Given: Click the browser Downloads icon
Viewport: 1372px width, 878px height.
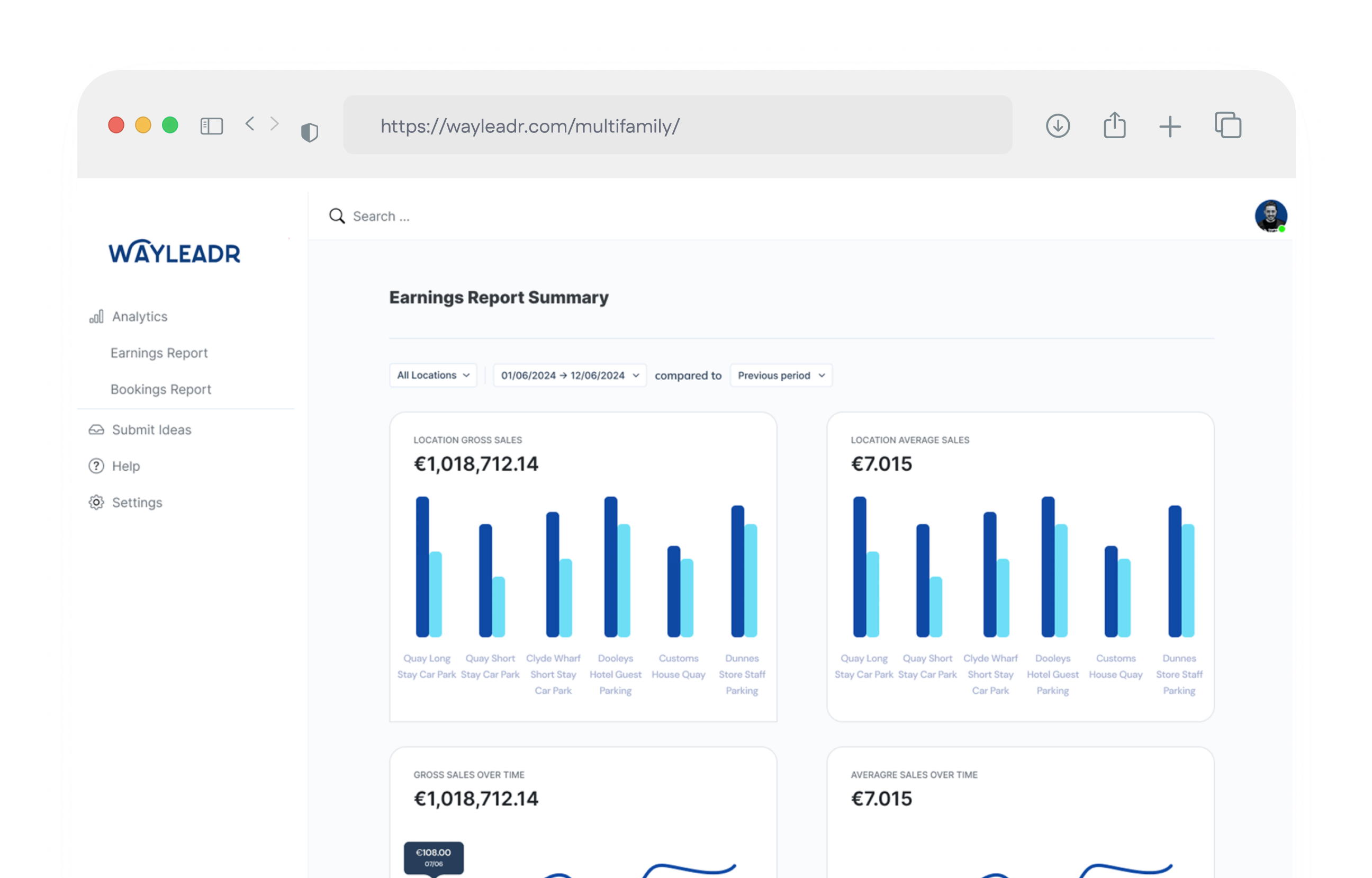Looking at the screenshot, I should point(1058,126).
